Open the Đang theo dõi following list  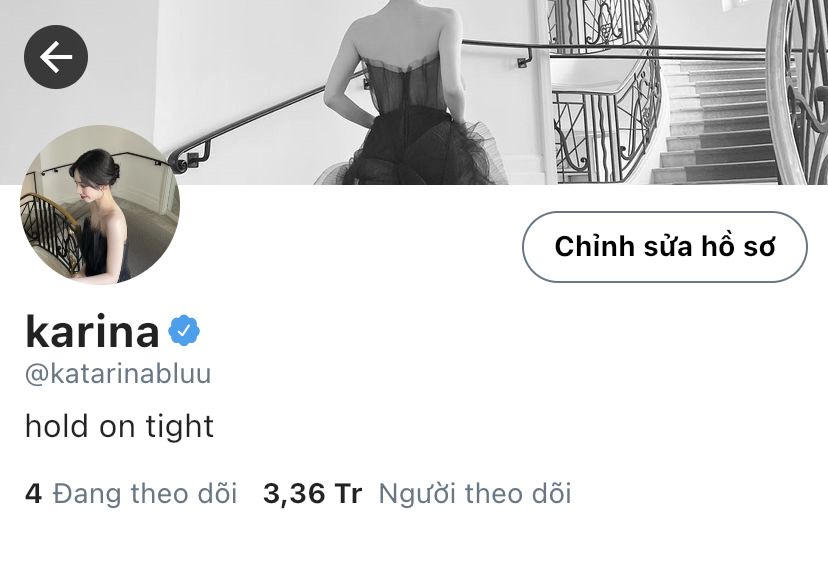[131, 494]
